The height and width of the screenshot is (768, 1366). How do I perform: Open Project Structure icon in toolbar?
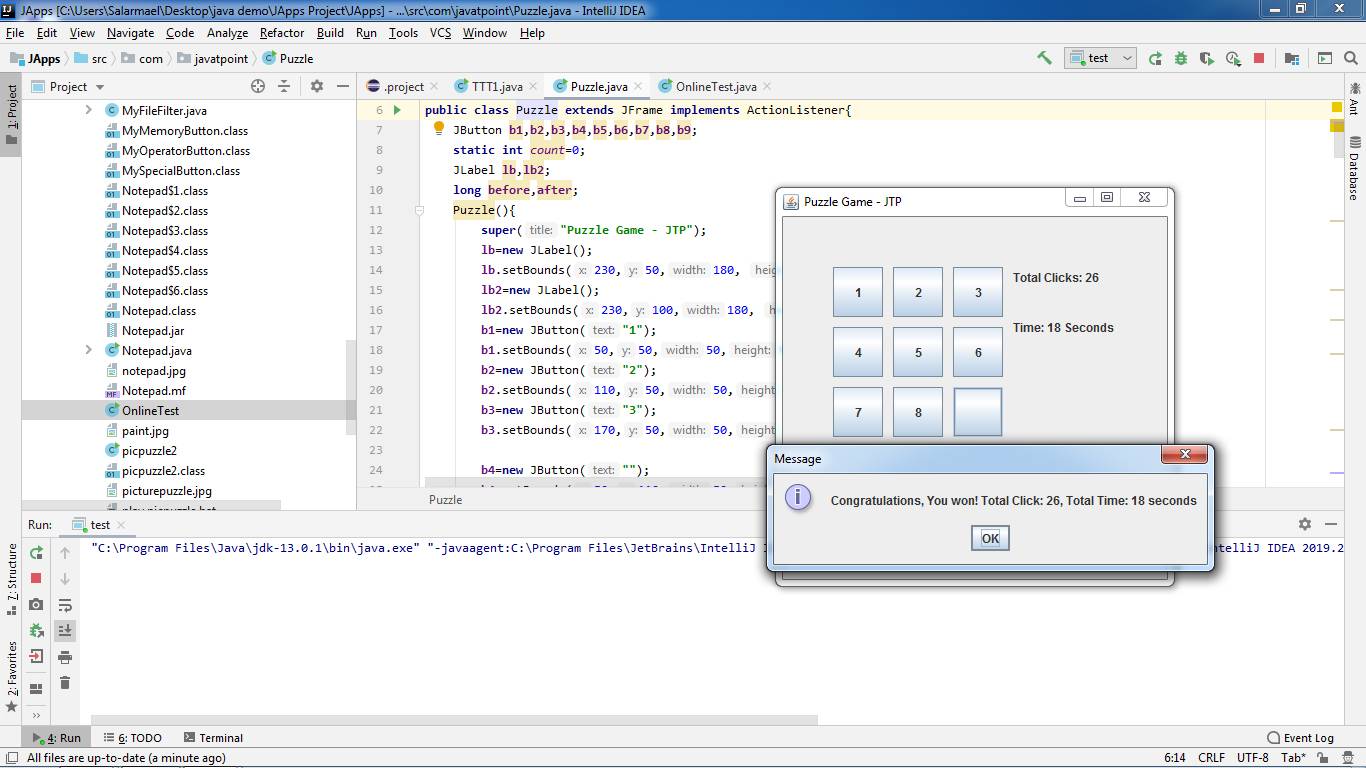click(1292, 58)
